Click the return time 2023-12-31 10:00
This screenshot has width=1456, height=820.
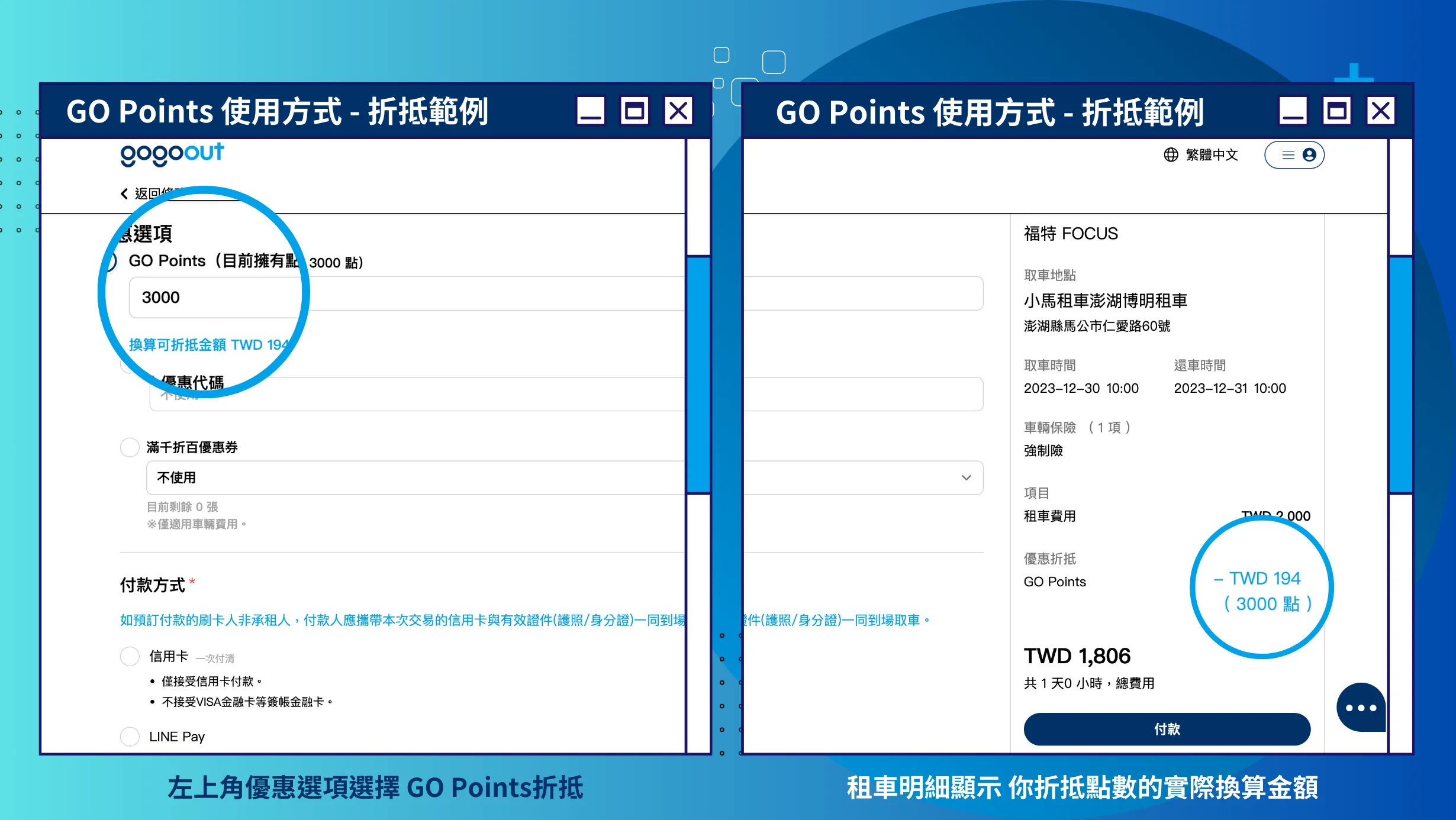[x=1230, y=389]
